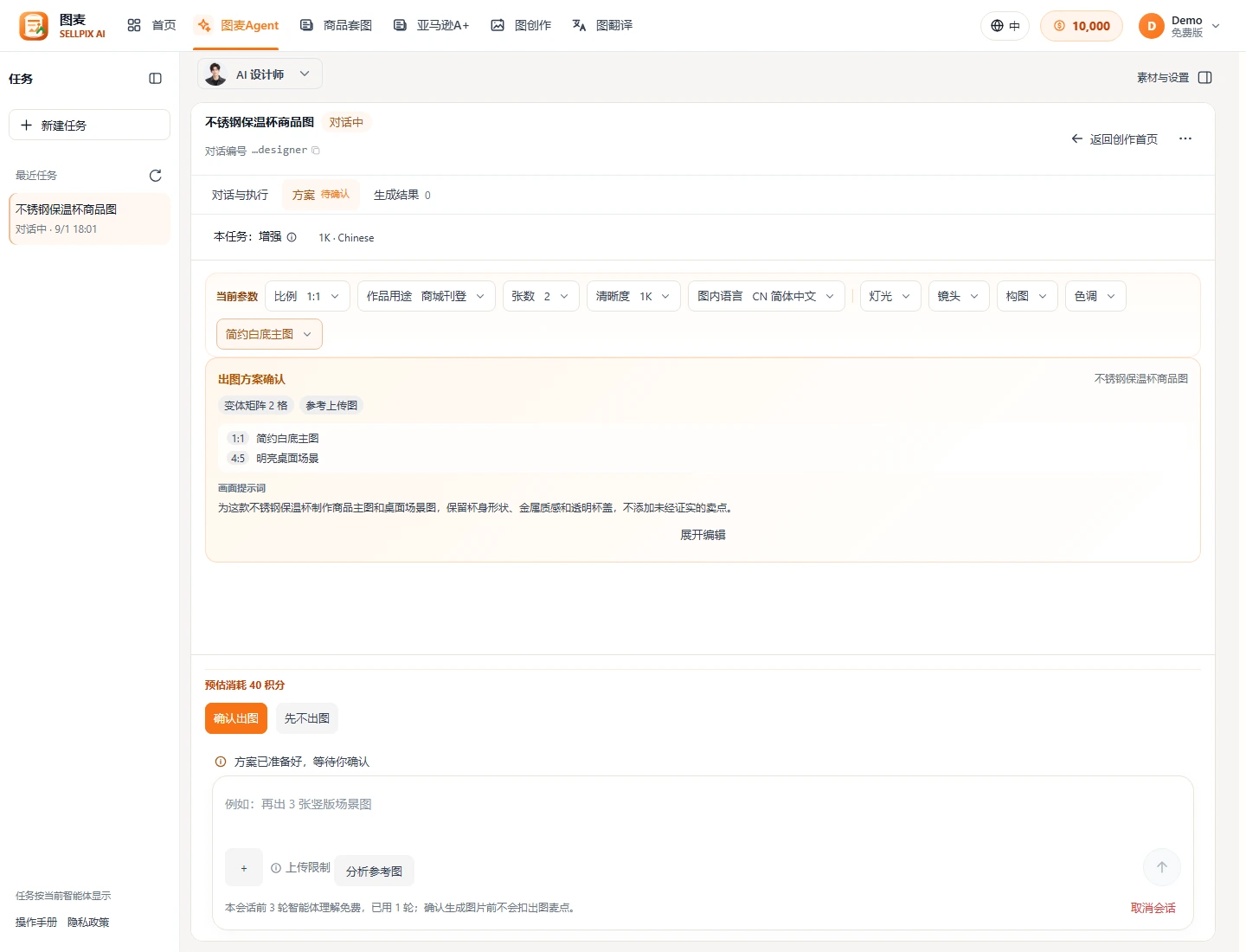
Task: Open the 作品用途 dropdown
Action: 427,296
